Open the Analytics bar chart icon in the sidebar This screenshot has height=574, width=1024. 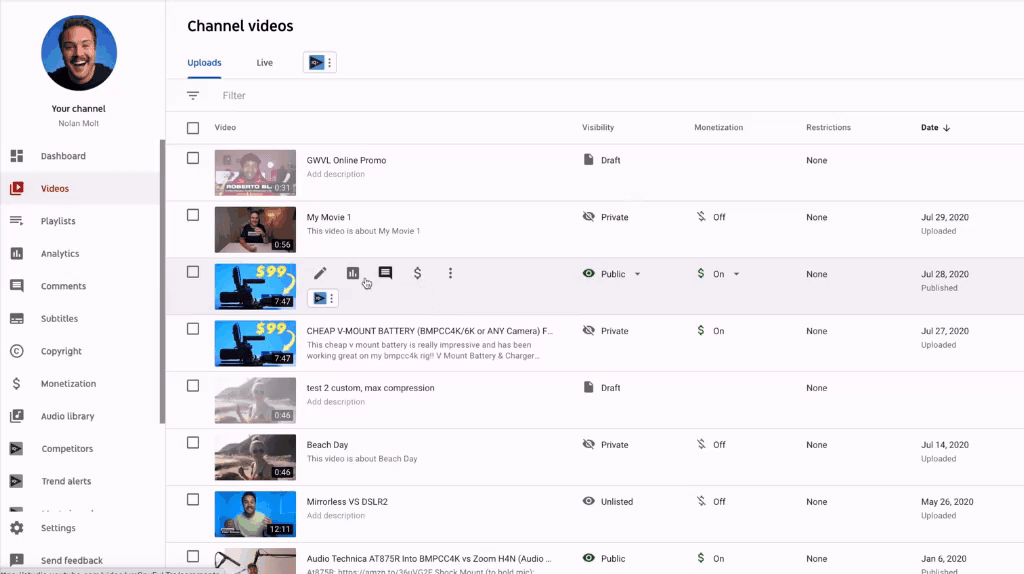tap(17, 253)
